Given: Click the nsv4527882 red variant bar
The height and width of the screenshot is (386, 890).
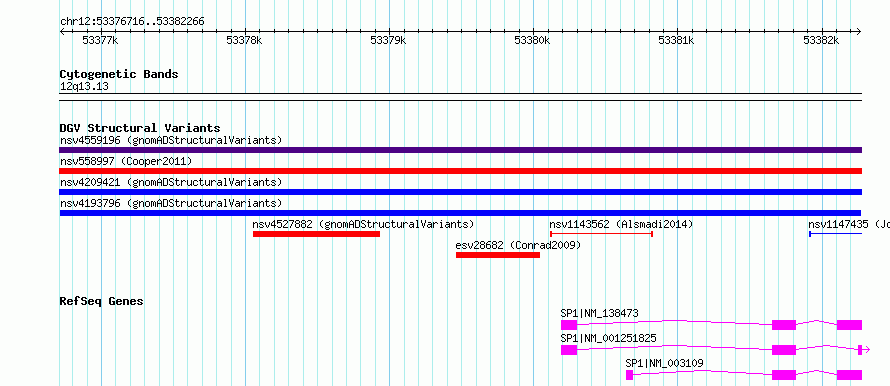Looking at the screenshot, I should (x=316, y=234).
